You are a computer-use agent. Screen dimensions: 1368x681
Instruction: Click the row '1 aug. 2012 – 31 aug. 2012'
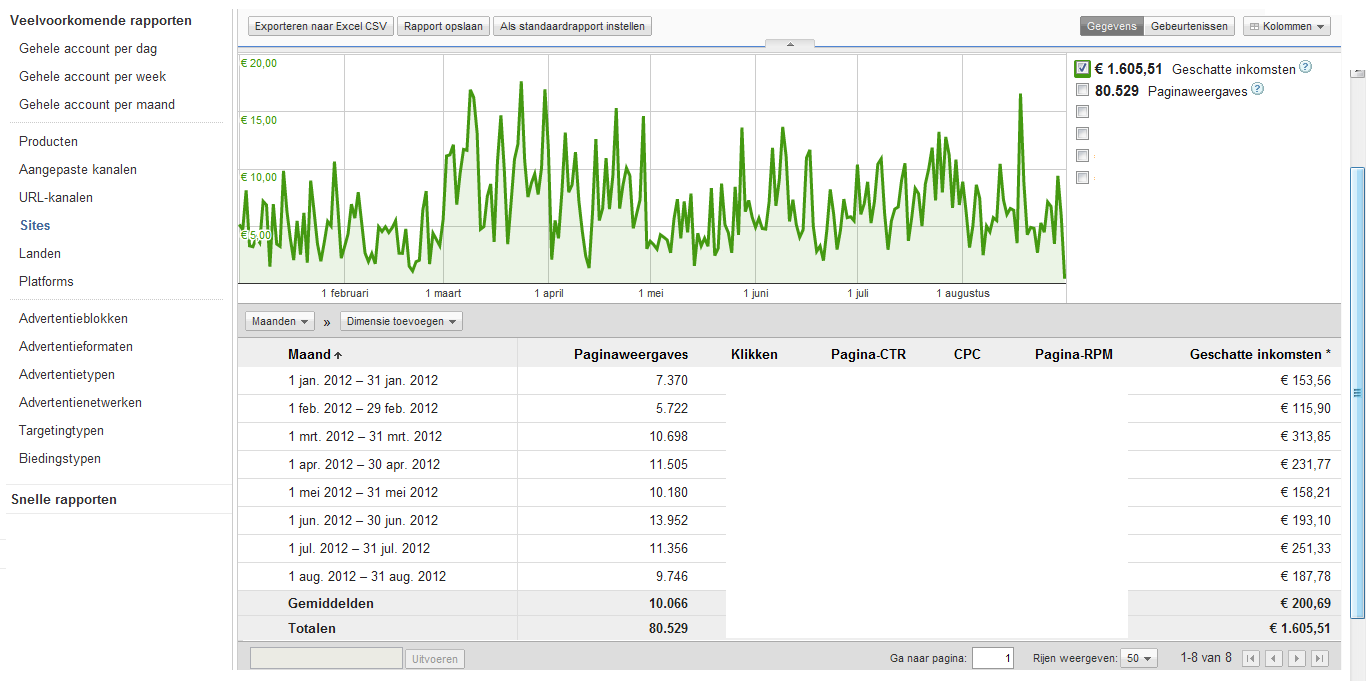point(789,577)
